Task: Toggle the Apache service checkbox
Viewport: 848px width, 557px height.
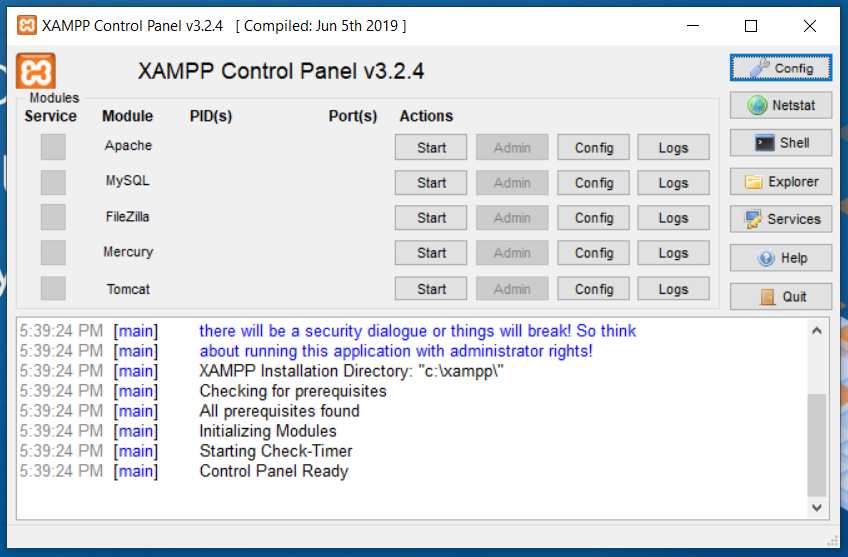Action: [53, 147]
